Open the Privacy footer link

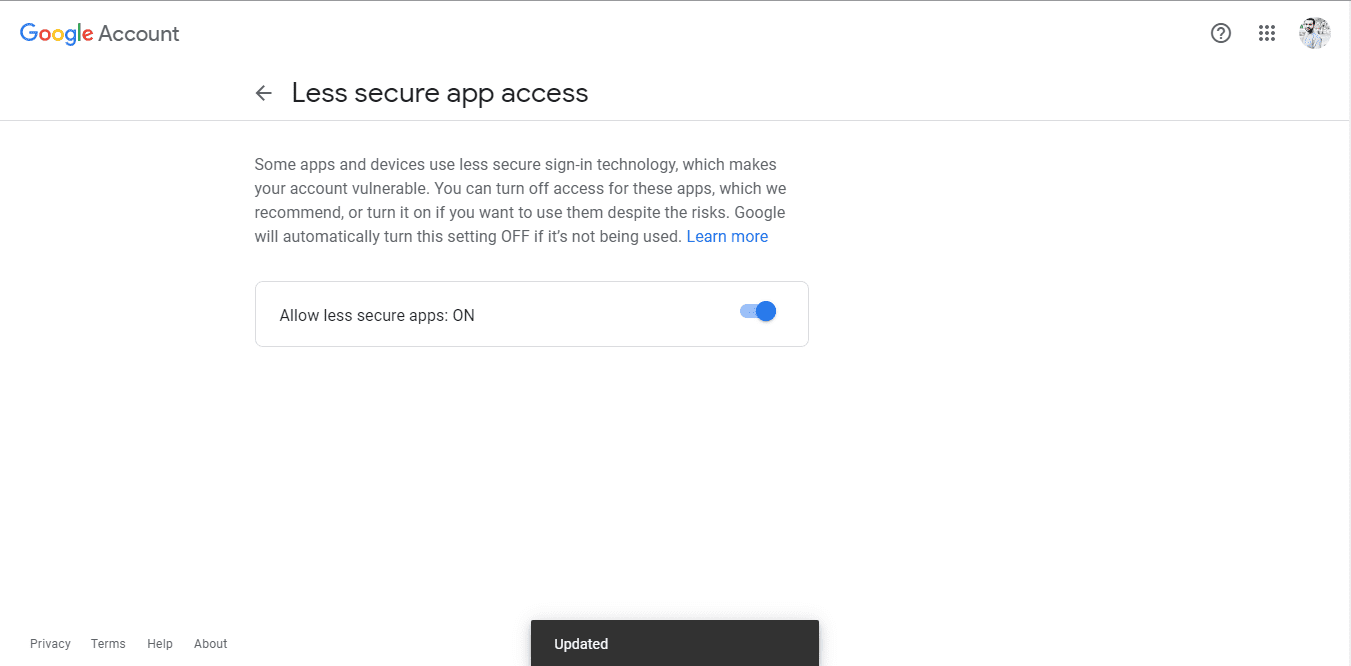(50, 644)
